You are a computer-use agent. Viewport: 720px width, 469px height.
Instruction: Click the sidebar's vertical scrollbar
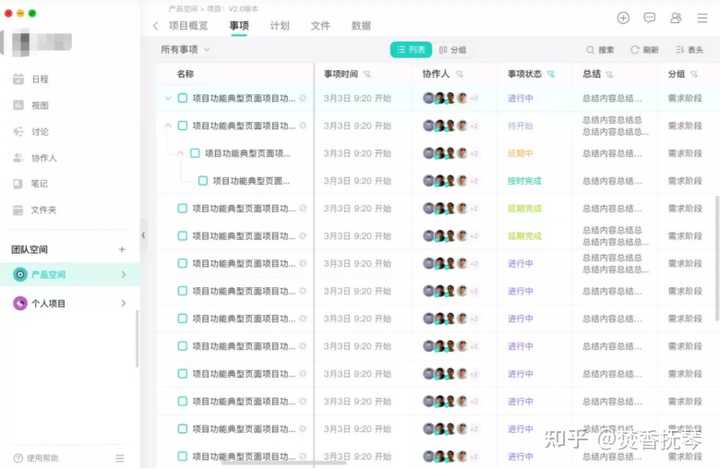(137, 339)
